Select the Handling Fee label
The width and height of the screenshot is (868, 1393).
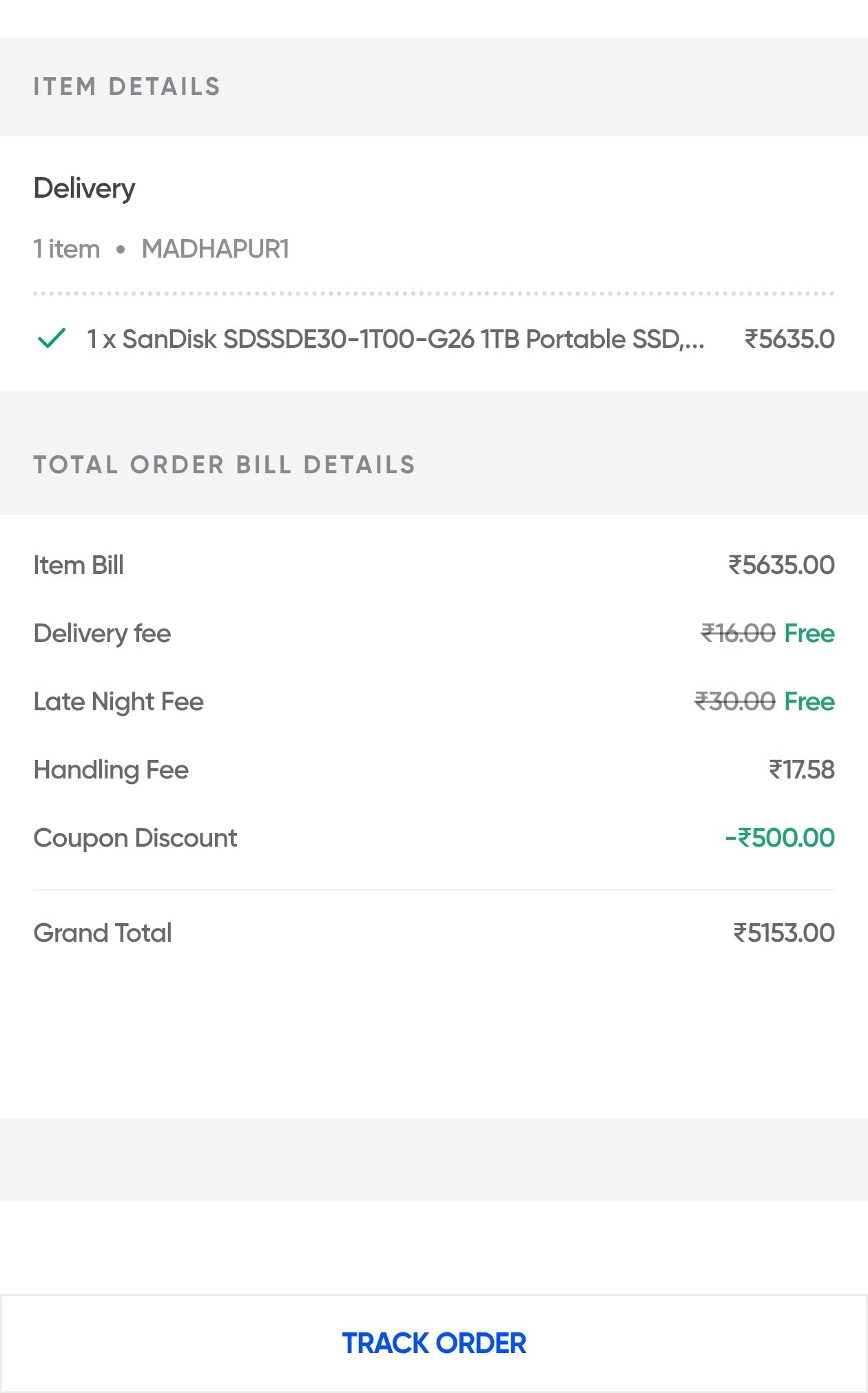tap(111, 770)
